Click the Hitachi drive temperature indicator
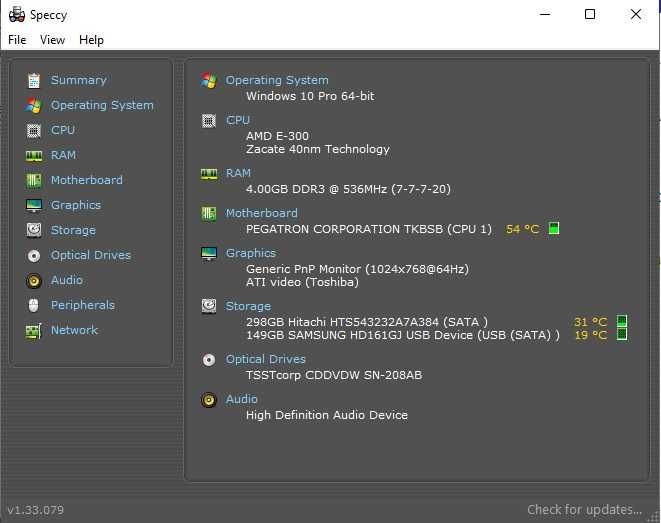Image resolution: width=661 pixels, height=523 pixels. pos(622,322)
